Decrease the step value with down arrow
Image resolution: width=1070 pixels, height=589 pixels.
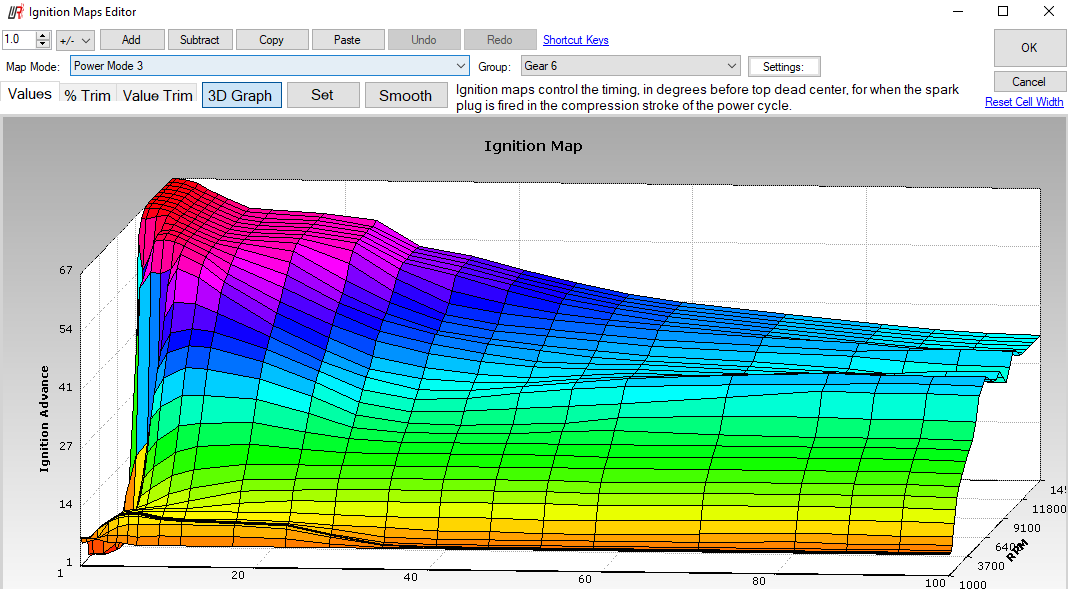pyautogui.click(x=43, y=45)
